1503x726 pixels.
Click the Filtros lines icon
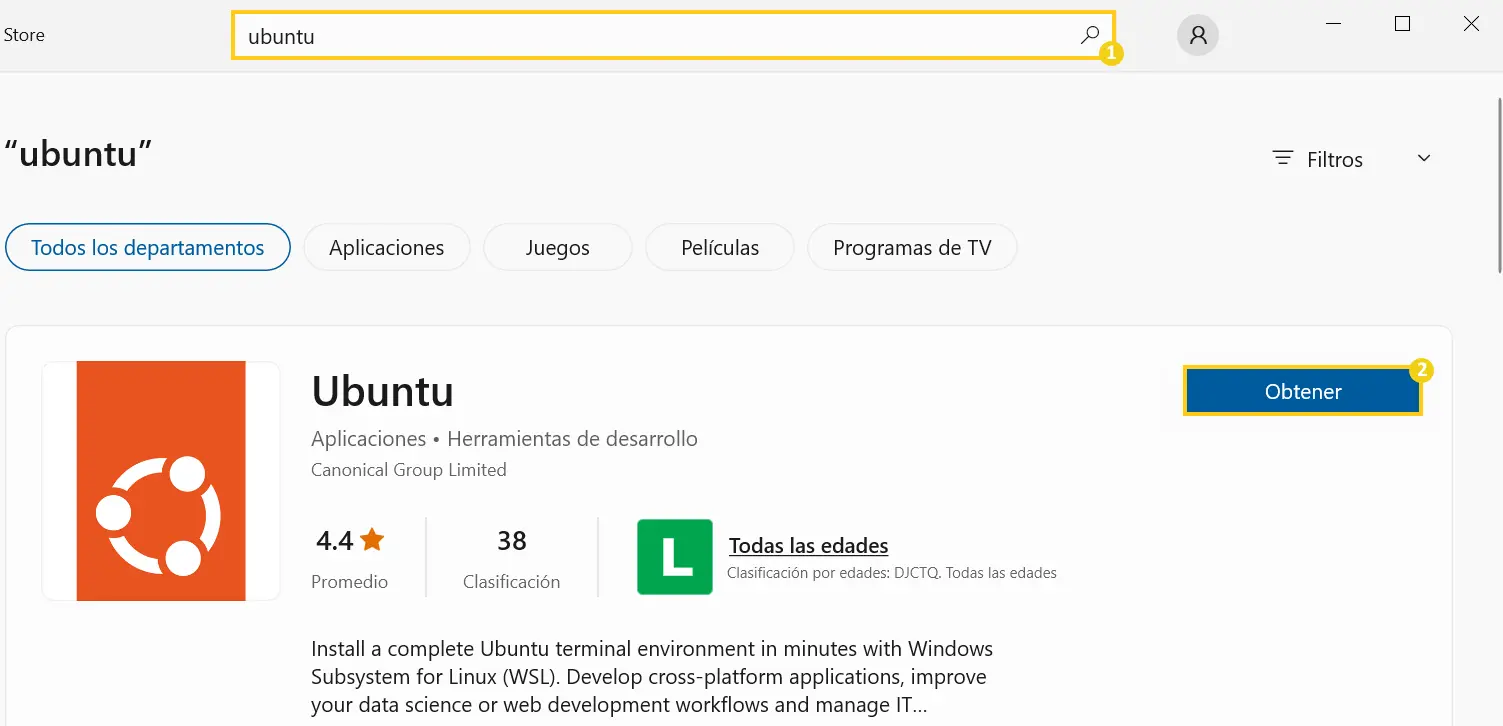coord(1283,159)
